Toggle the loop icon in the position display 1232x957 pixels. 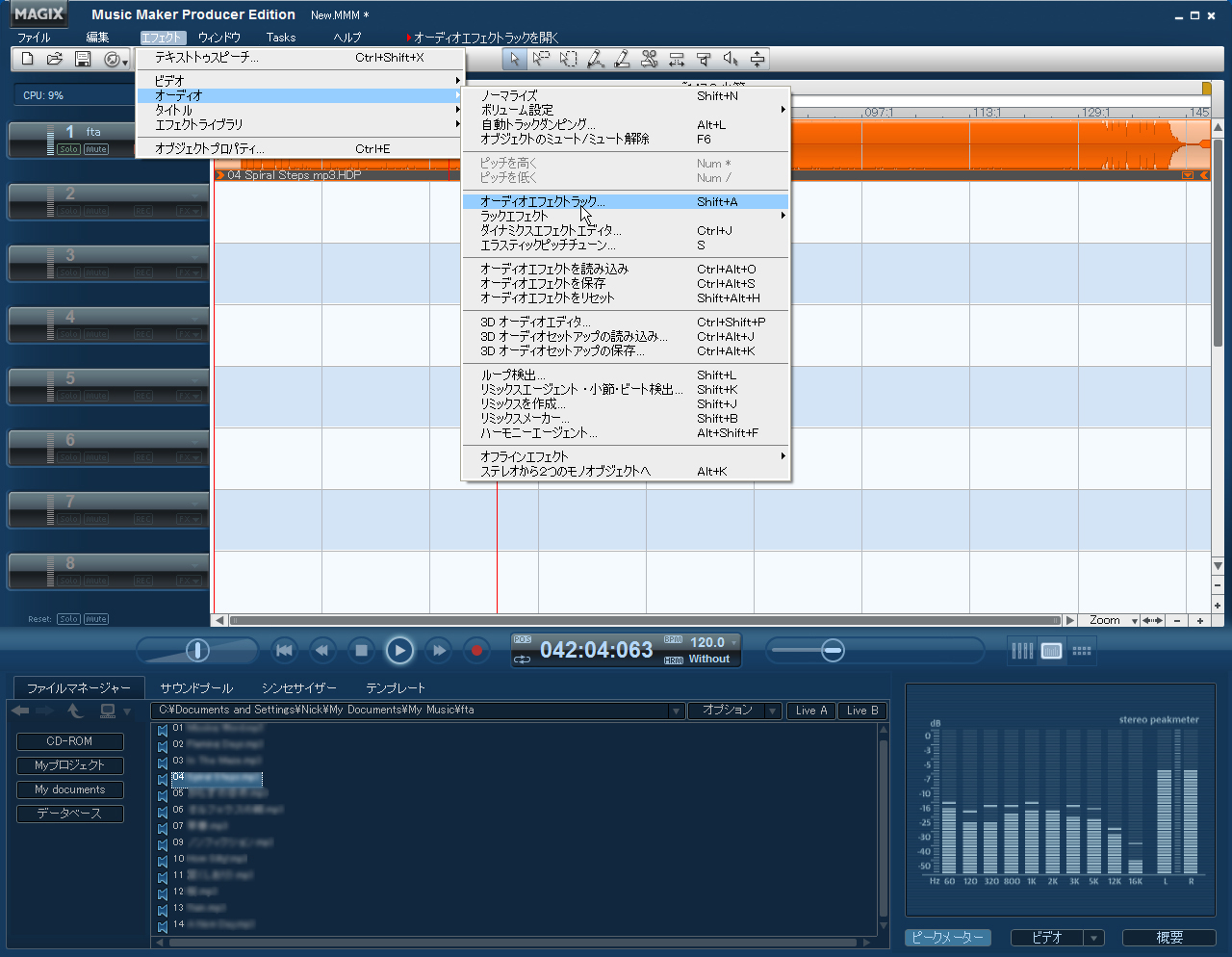(x=523, y=660)
